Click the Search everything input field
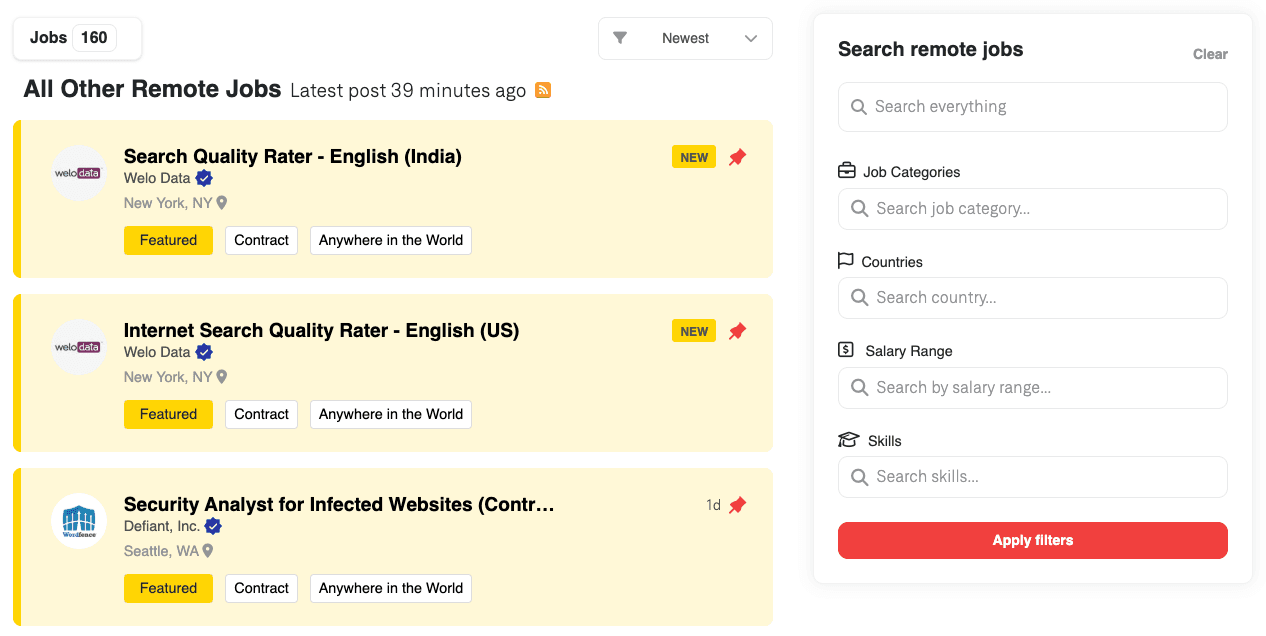 [1033, 107]
